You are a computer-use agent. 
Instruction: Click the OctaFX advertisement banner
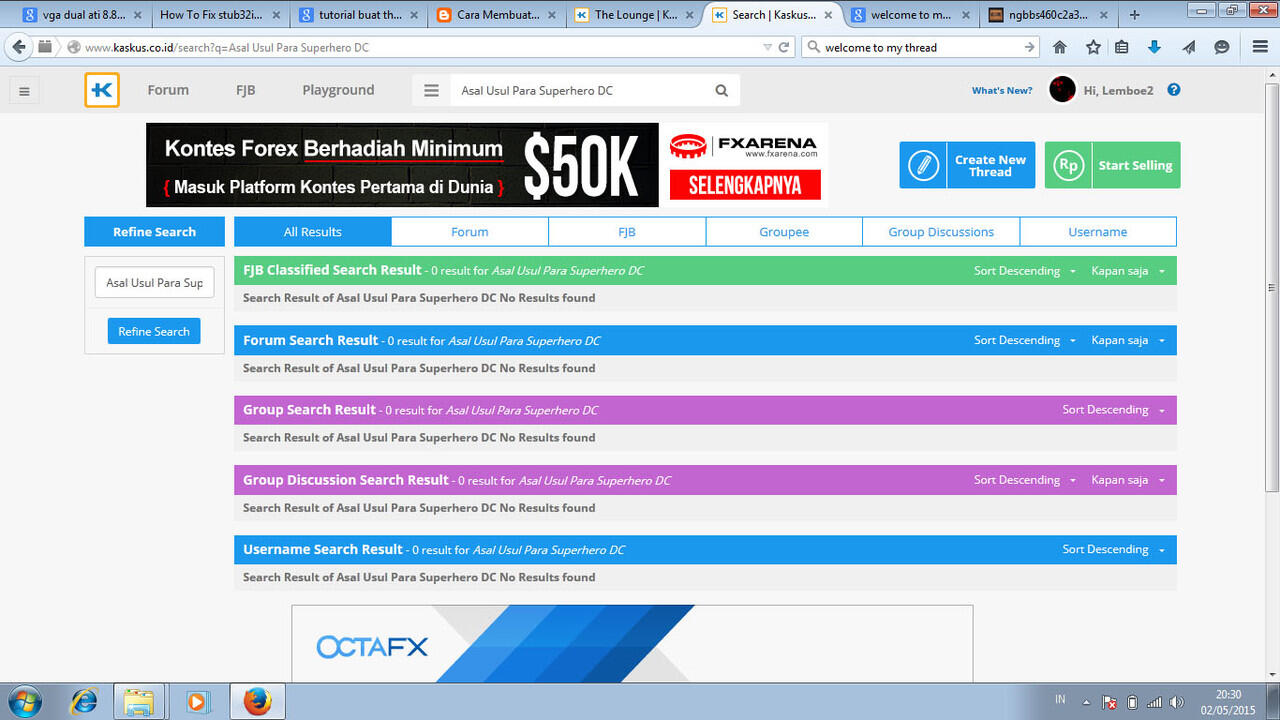(x=632, y=643)
